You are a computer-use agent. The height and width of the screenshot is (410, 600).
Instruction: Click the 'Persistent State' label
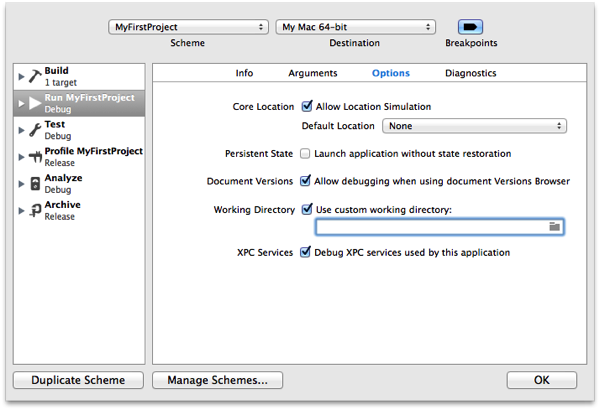click(259, 154)
